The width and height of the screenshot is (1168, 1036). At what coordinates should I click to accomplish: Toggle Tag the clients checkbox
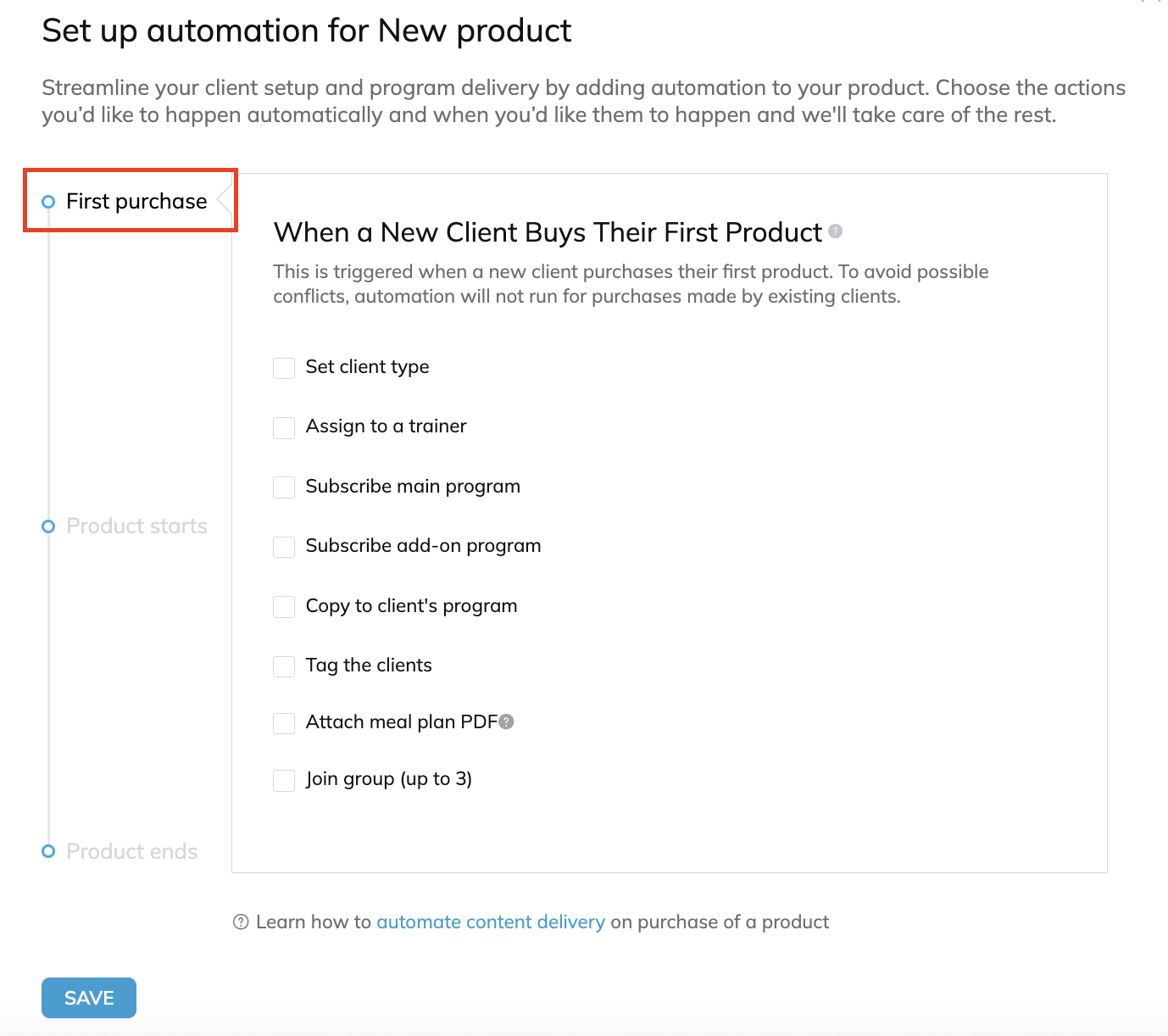[284, 666]
